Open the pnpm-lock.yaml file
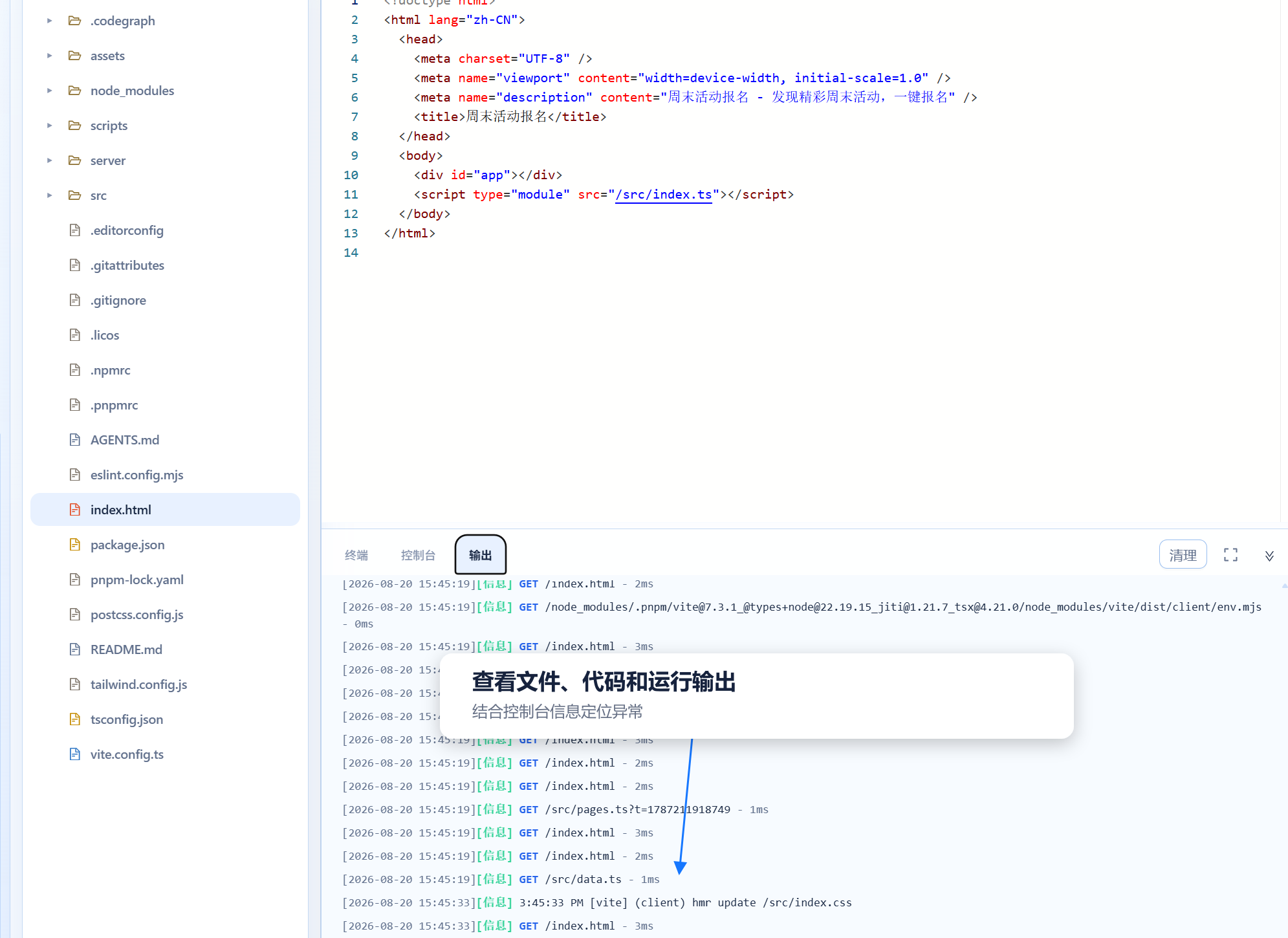This screenshot has height=938, width=1288. pyautogui.click(x=137, y=580)
